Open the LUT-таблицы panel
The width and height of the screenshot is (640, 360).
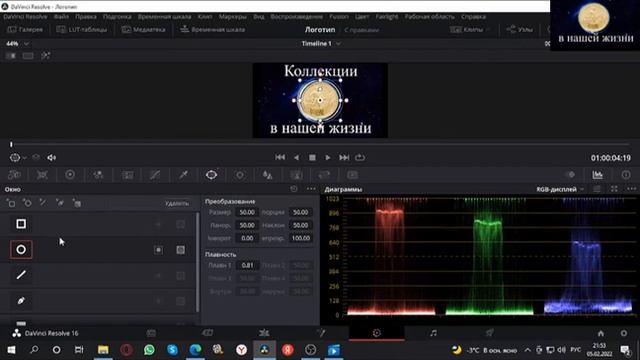point(82,29)
